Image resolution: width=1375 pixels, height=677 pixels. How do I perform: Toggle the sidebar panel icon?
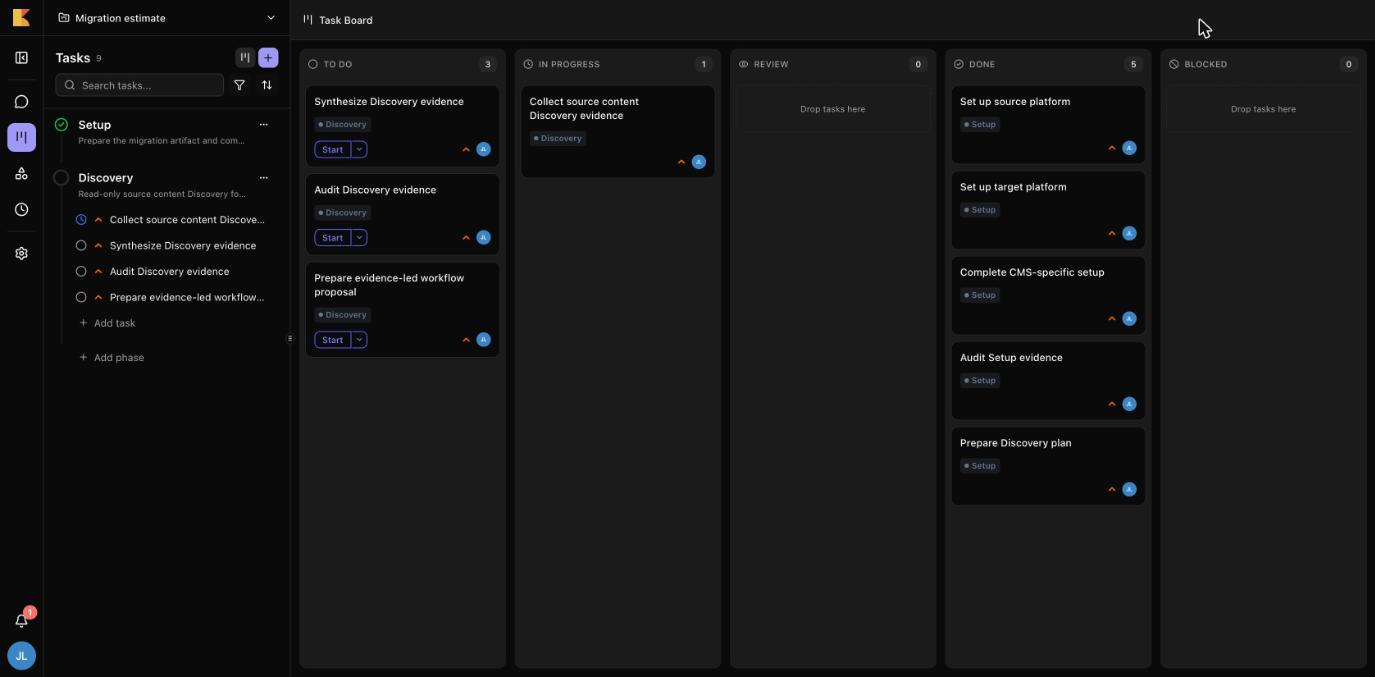point(21,58)
